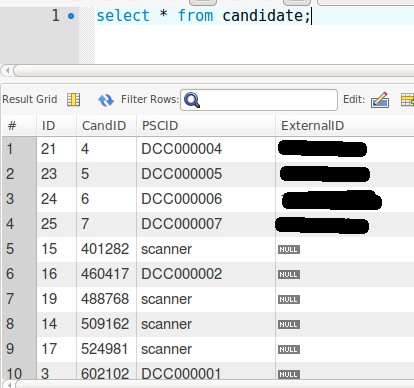Click the left arrow of the editor horizontal scrollbar
Image resolution: width=414 pixels, height=388 pixels.
[7, 70]
